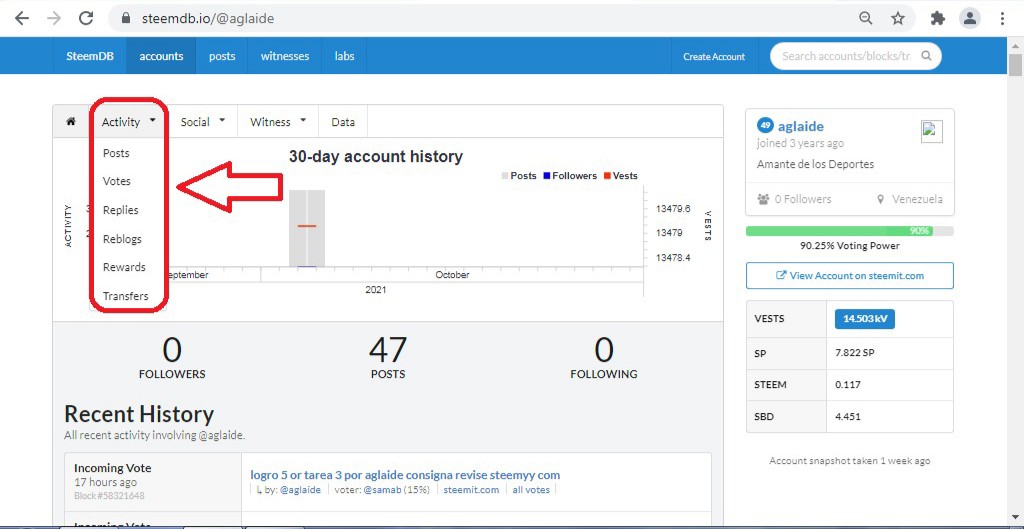This screenshot has height=529, width=1024.
Task: Click the gray posts bar in history chart
Action: pyautogui.click(x=307, y=228)
